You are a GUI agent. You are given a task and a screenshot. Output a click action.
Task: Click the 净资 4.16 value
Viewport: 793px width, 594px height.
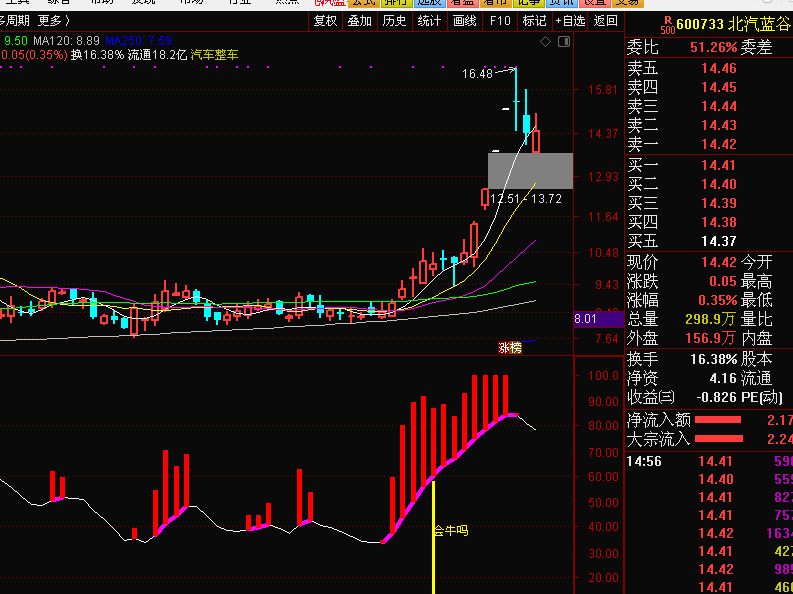pos(723,378)
